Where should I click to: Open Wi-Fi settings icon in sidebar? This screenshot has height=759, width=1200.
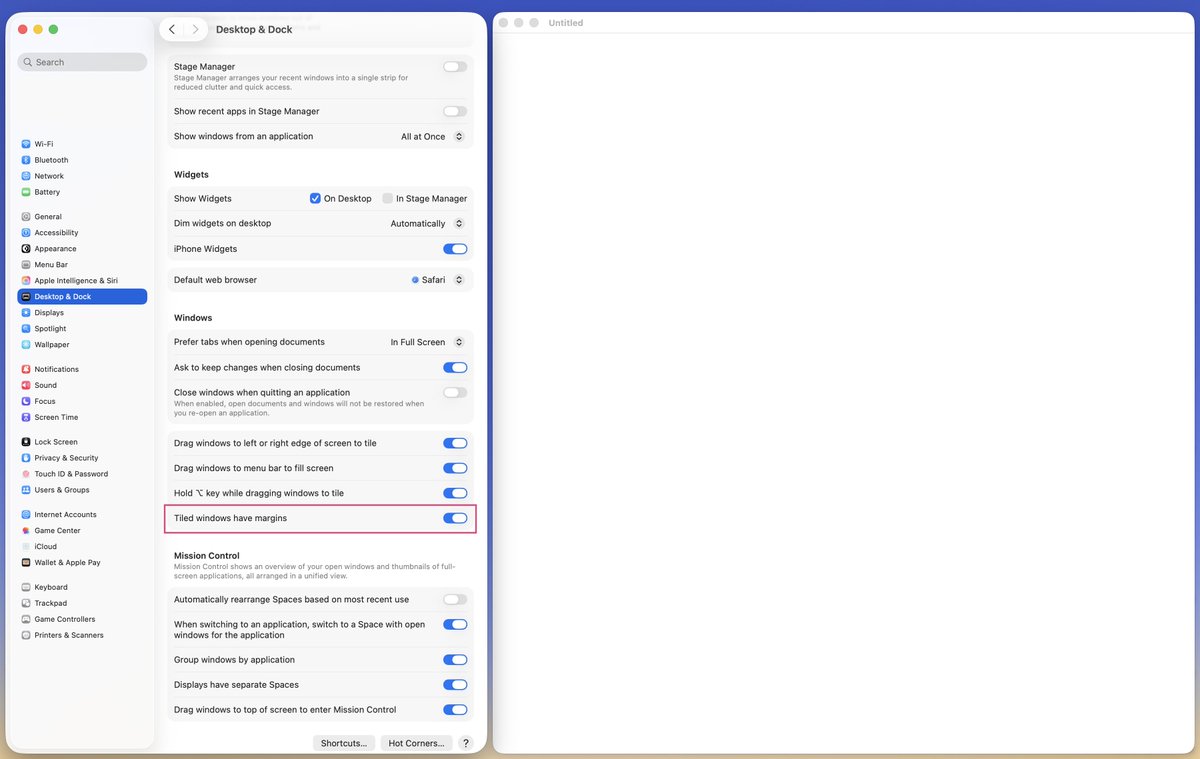(26, 144)
